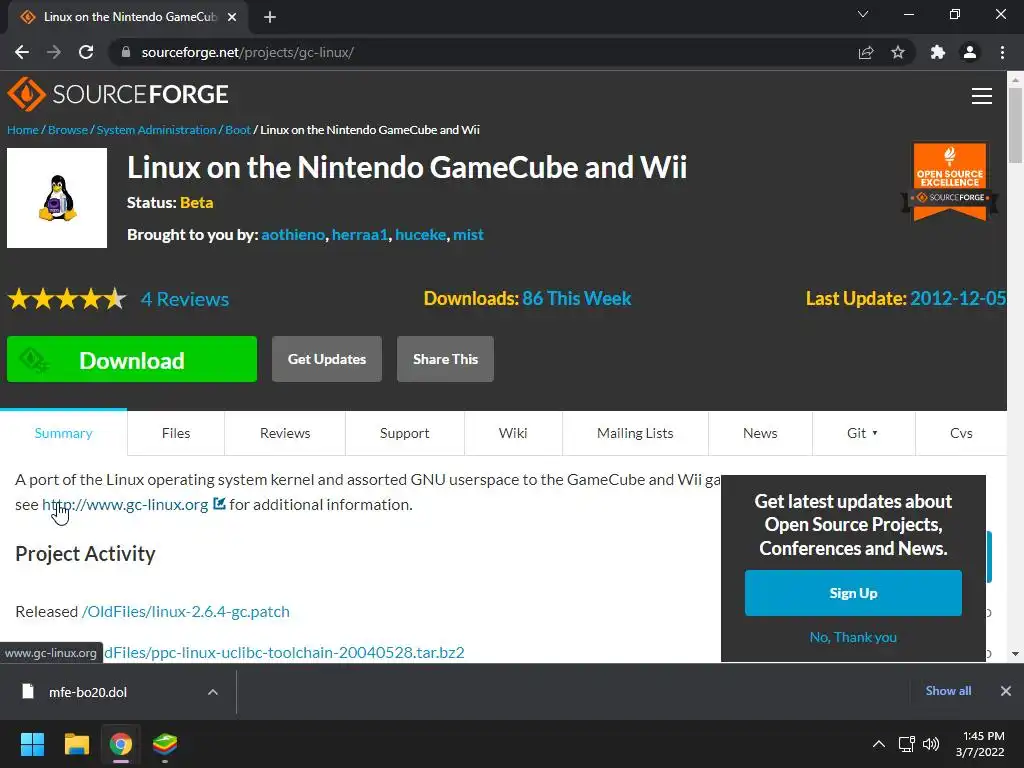Open the aothieno author profile
The image size is (1024, 768).
click(x=293, y=234)
